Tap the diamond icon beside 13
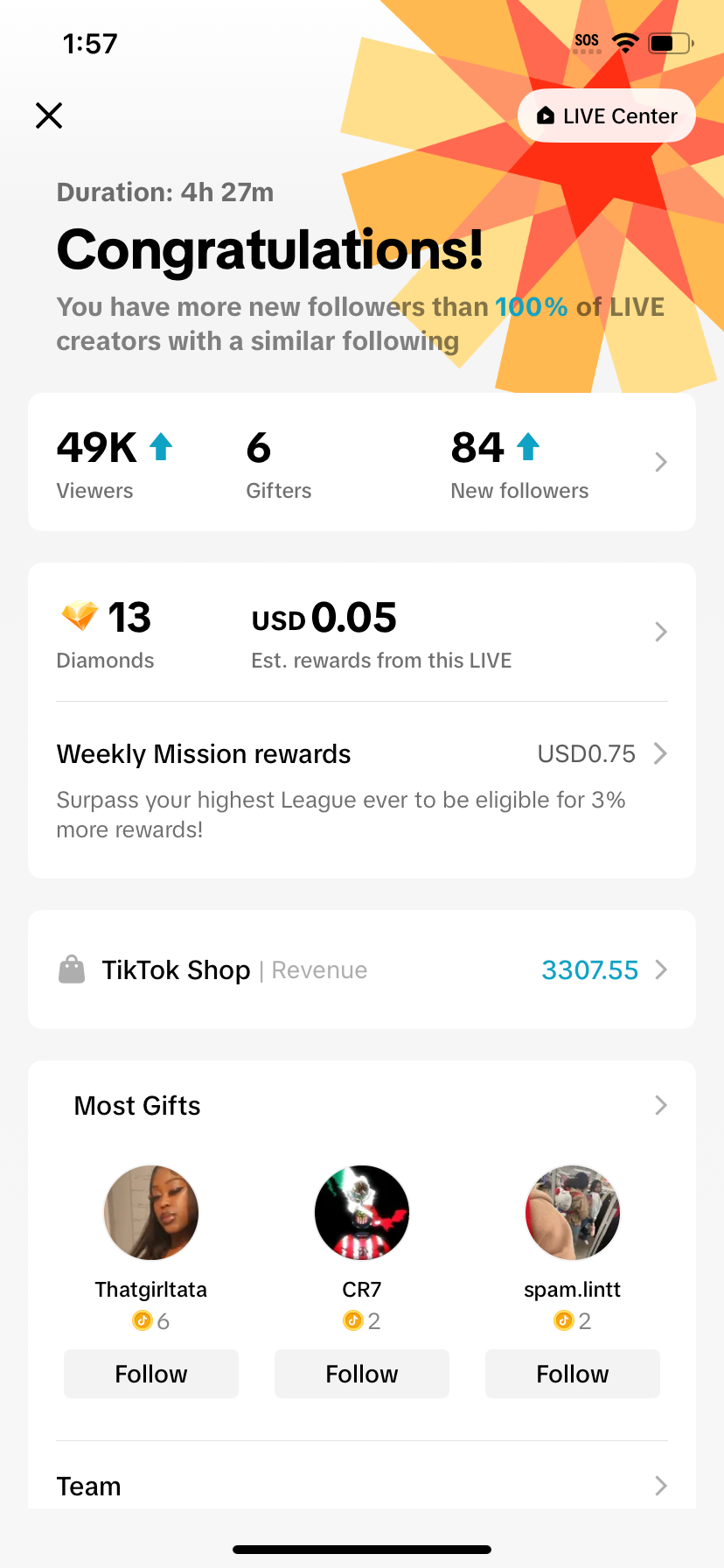Image resolution: width=724 pixels, height=1568 pixels. point(80,616)
